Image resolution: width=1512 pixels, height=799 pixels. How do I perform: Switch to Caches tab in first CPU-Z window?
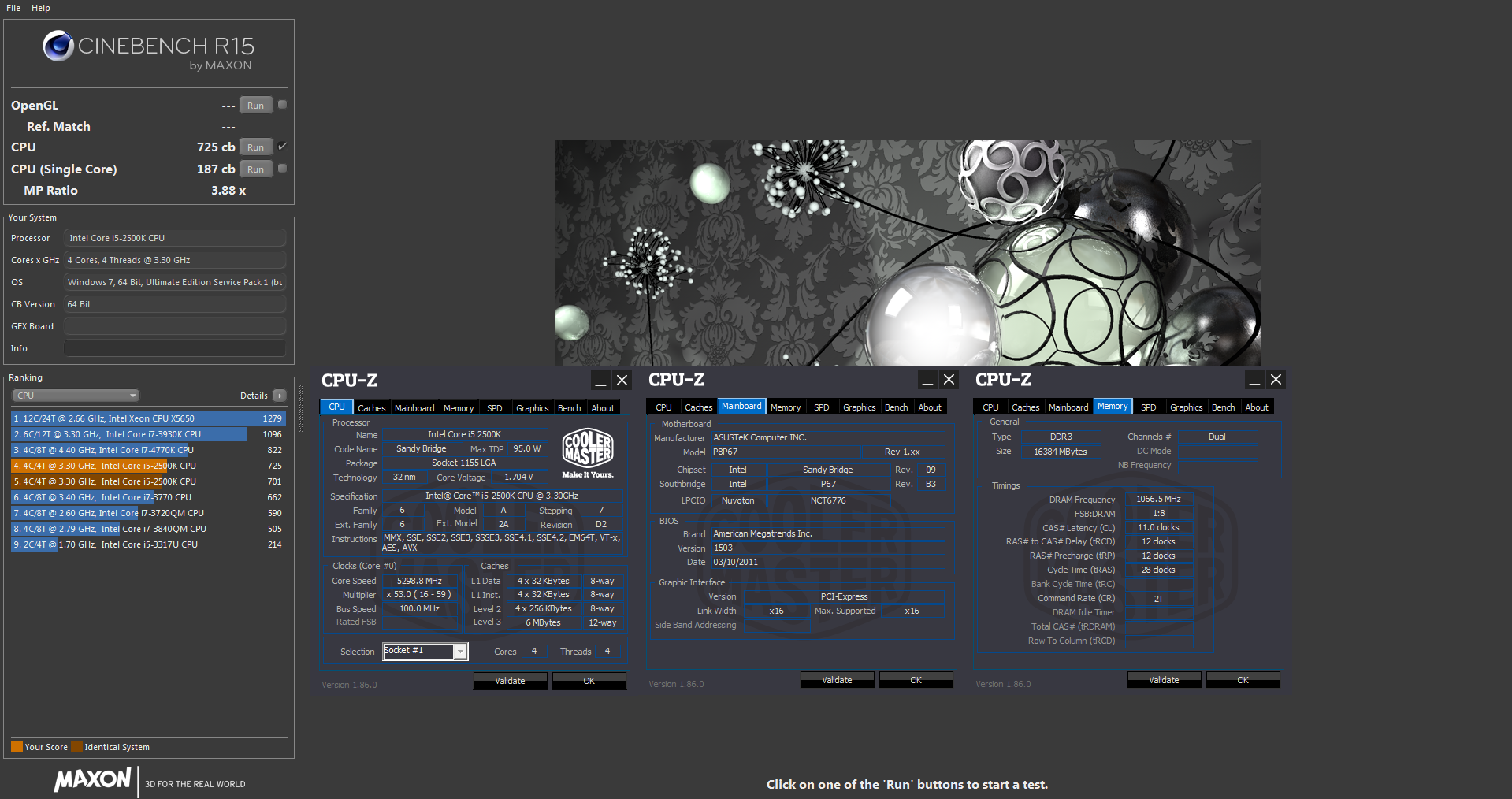[371, 408]
